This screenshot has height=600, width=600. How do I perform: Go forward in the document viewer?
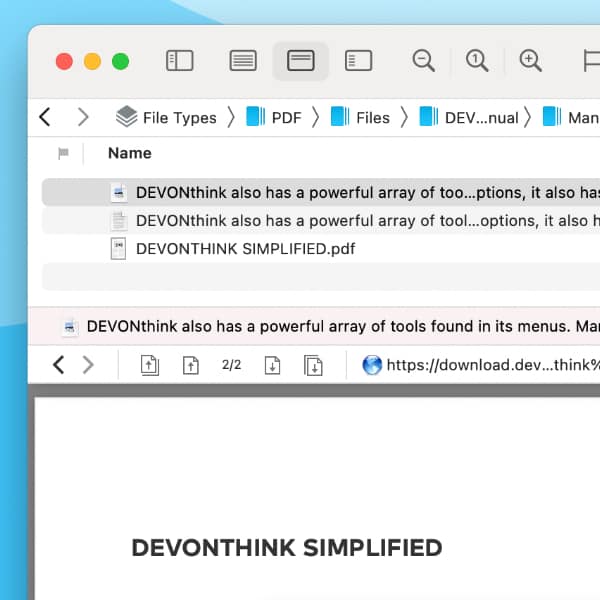point(88,364)
